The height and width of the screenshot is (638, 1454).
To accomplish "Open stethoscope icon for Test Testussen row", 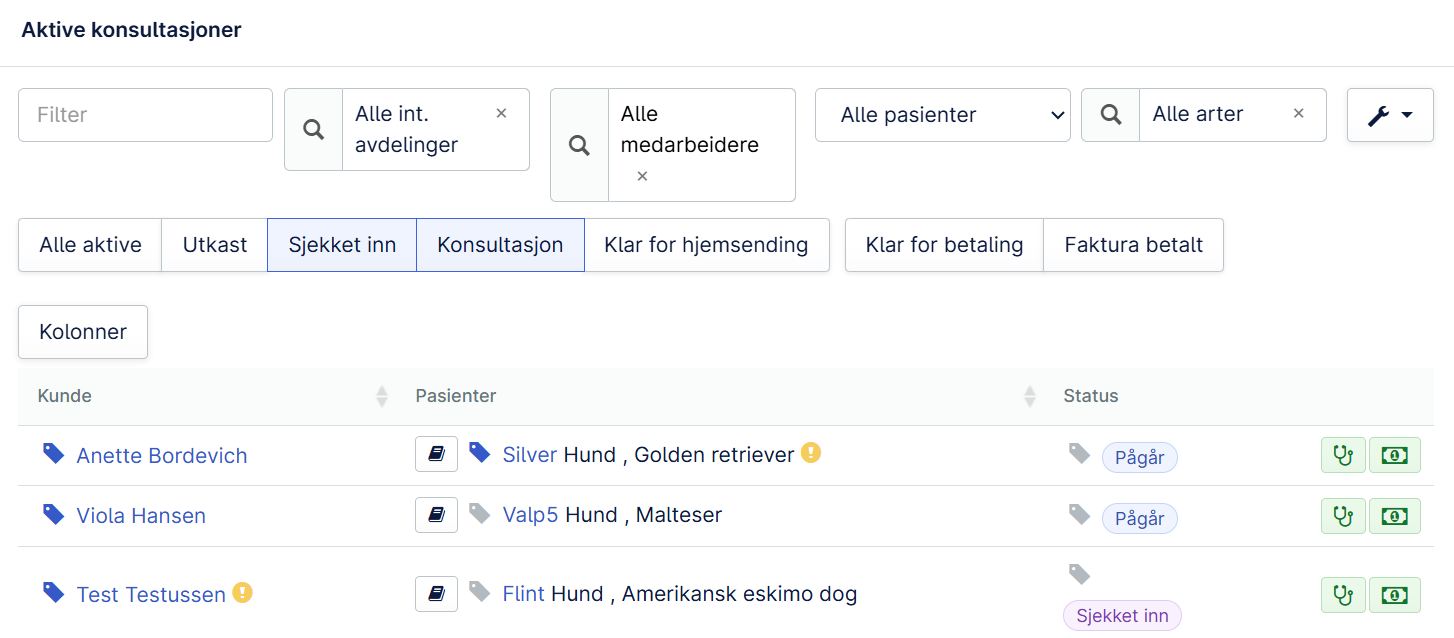I will click(1343, 594).
